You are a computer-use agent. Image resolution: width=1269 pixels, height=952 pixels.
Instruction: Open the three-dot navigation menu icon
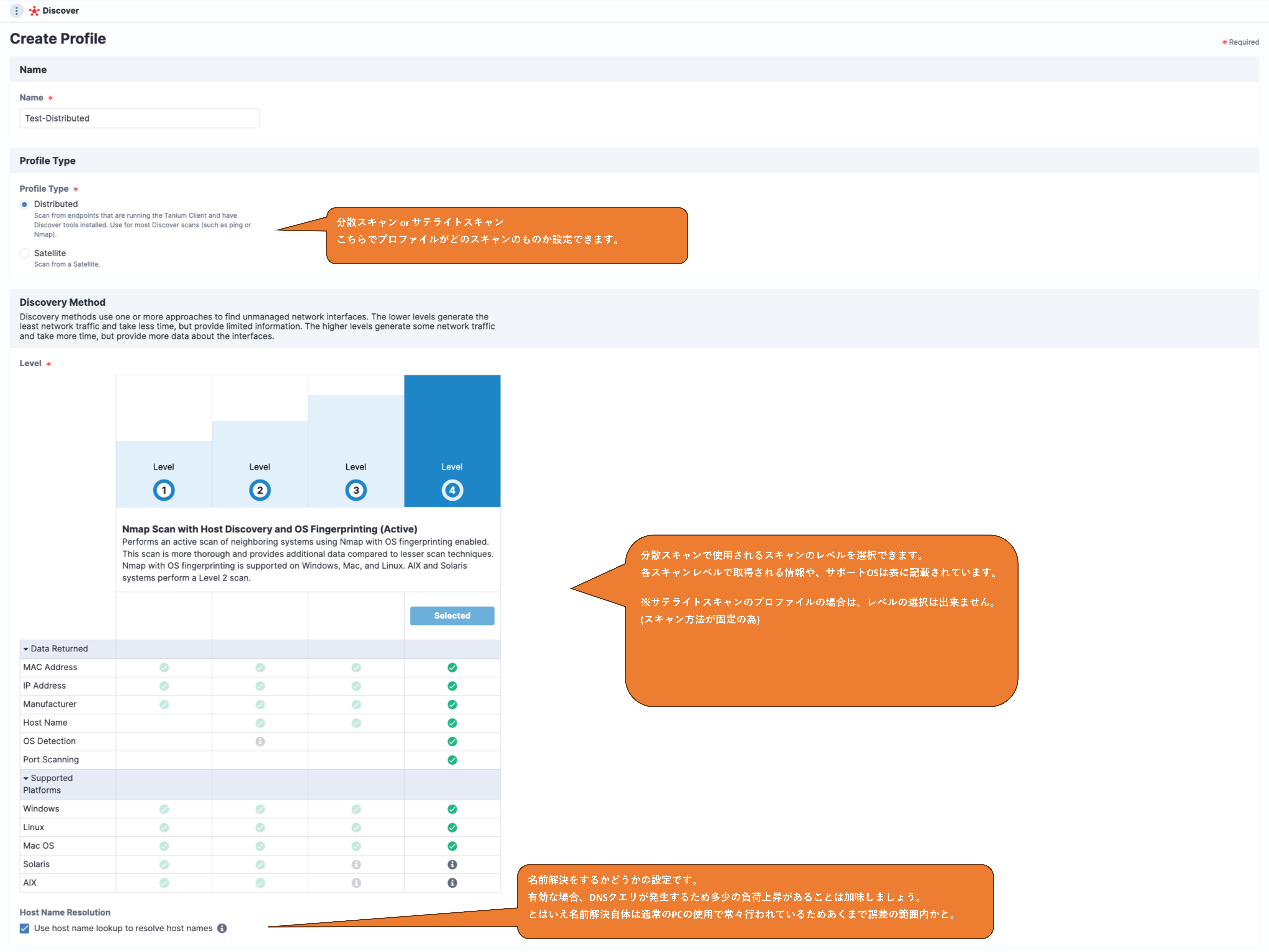(17, 10)
